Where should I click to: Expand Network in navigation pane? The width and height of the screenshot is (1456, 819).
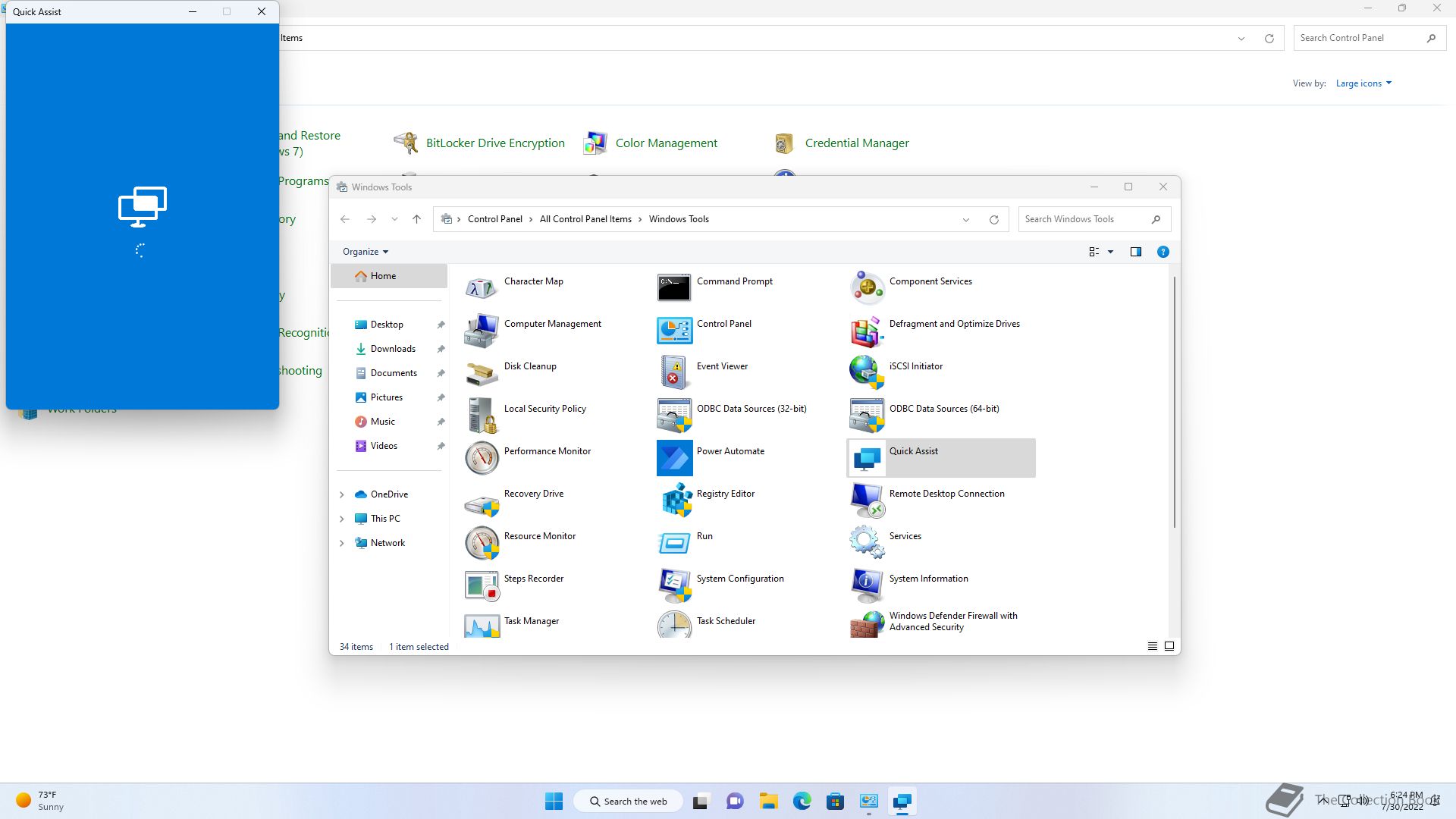(341, 543)
